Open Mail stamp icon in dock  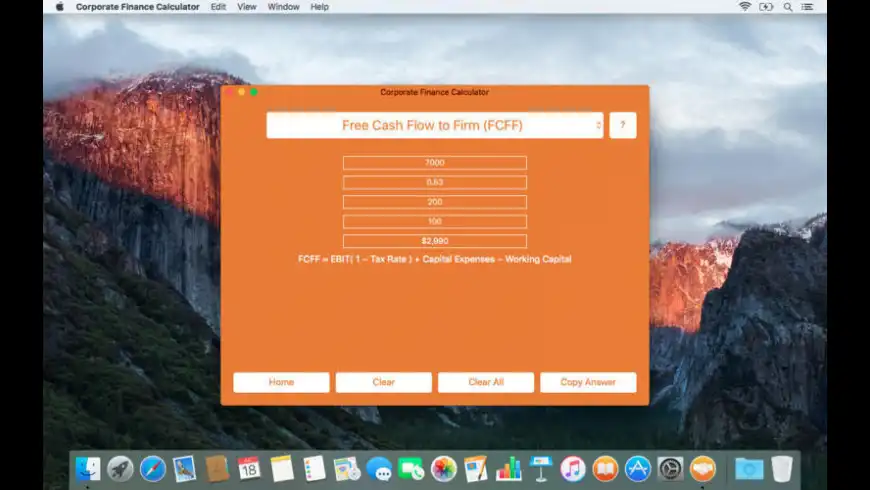click(x=184, y=469)
